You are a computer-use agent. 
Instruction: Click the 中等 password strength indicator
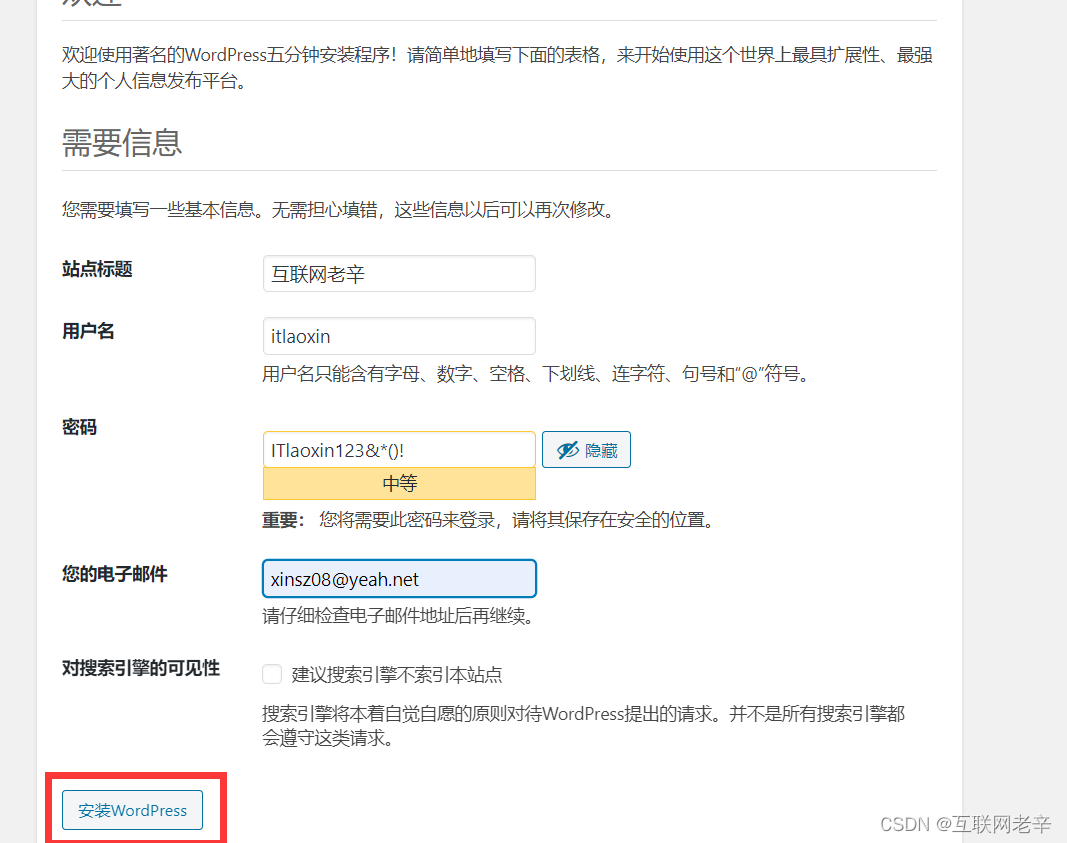coord(399,484)
